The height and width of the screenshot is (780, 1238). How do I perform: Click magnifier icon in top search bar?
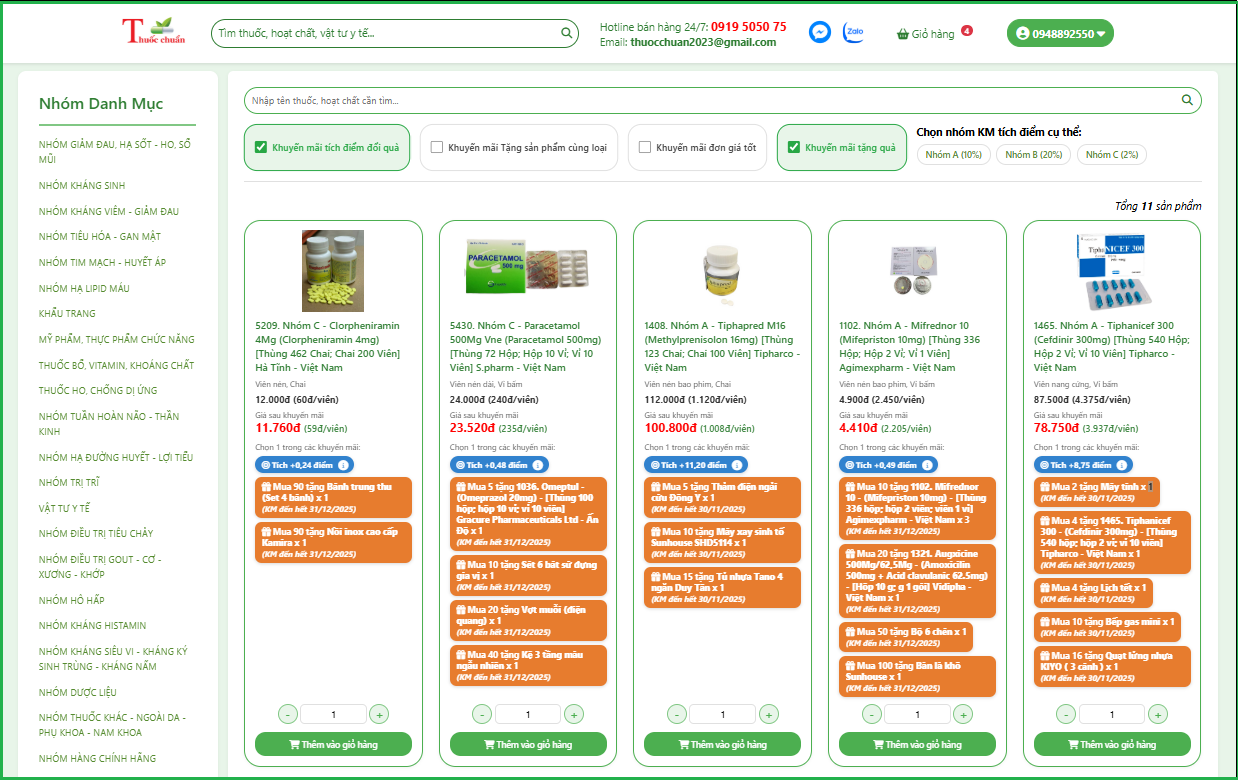pyautogui.click(x=567, y=33)
